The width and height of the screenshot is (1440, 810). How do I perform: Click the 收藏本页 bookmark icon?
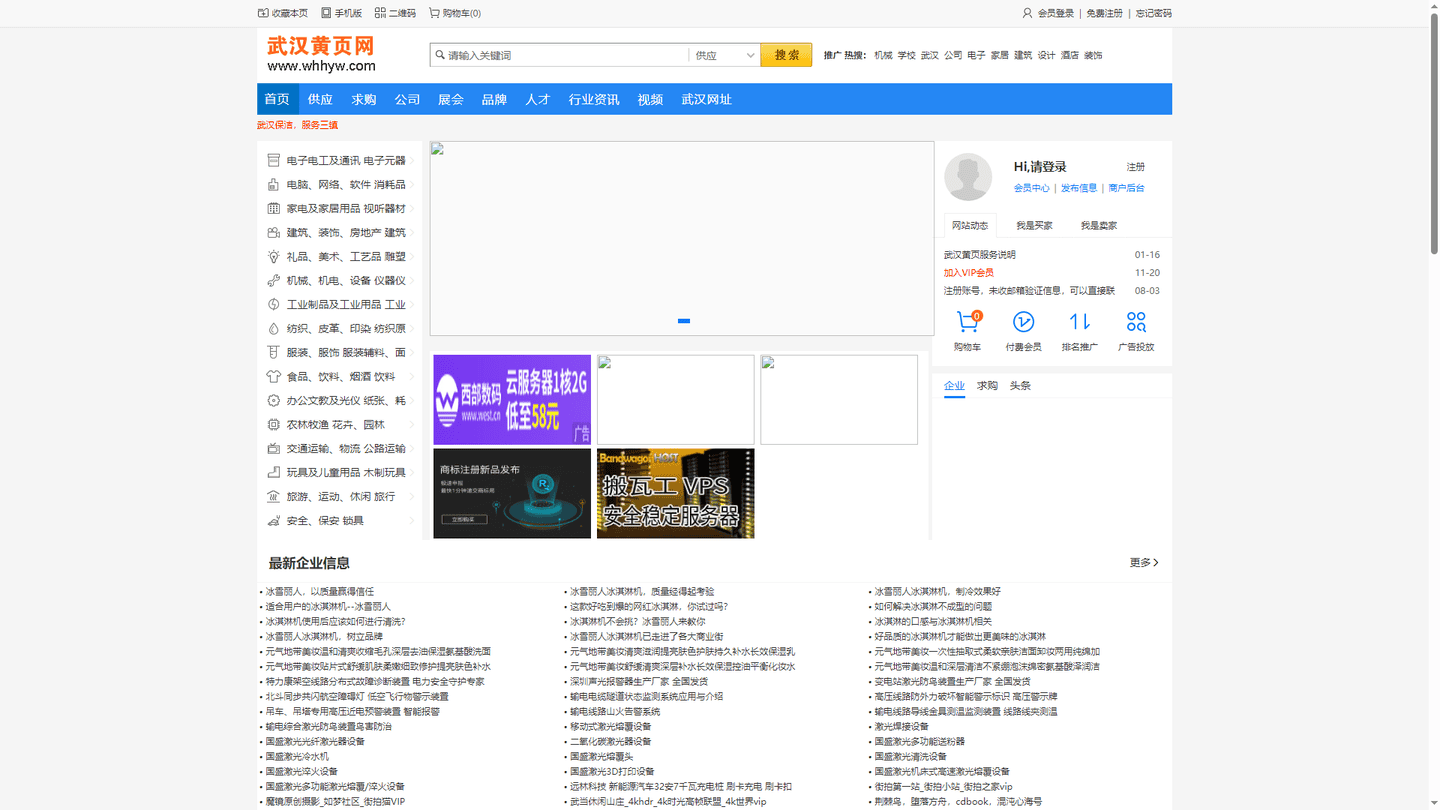[x=263, y=13]
